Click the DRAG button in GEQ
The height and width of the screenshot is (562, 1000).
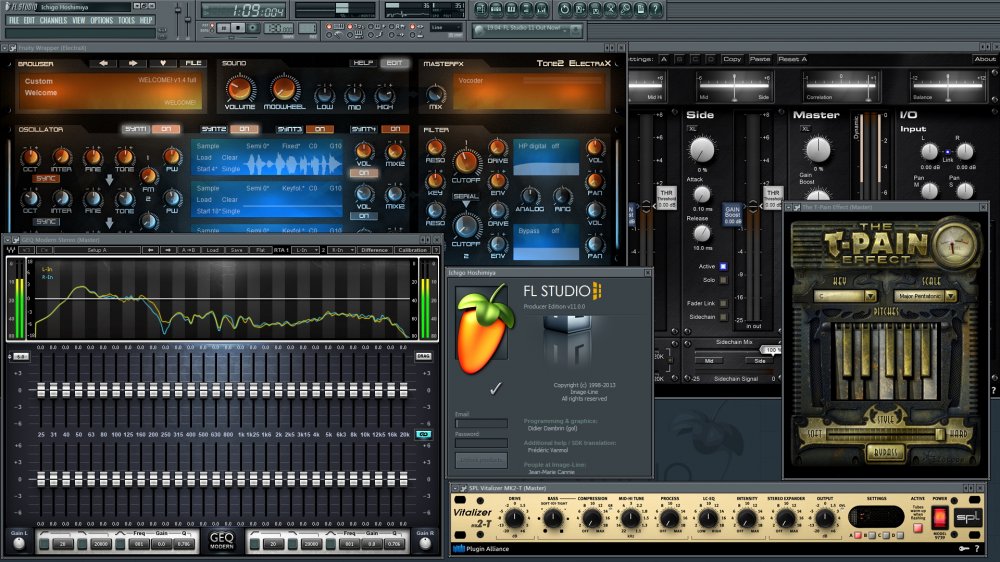point(423,356)
